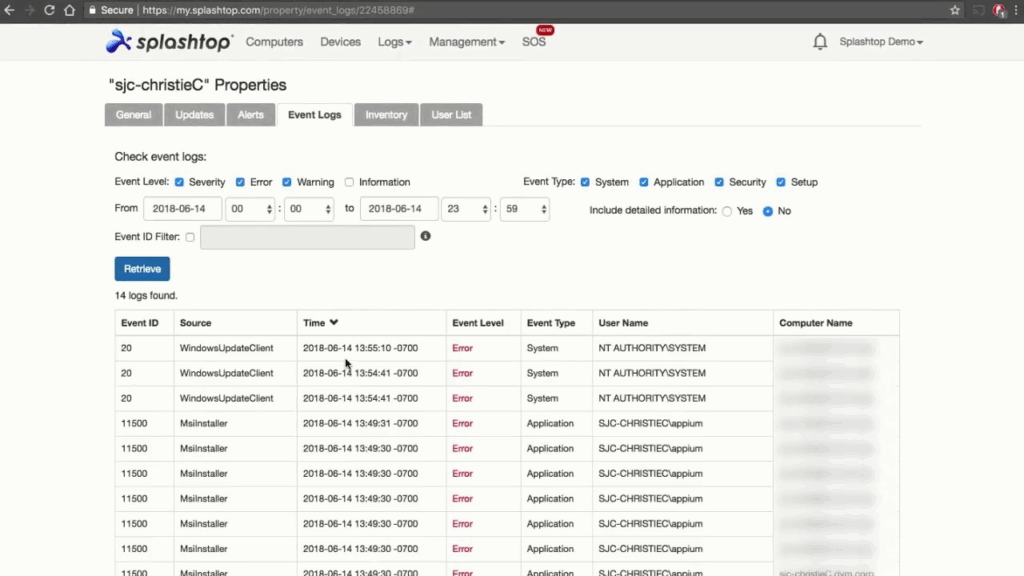Open the Splashtop Demo account menu

click(880, 42)
